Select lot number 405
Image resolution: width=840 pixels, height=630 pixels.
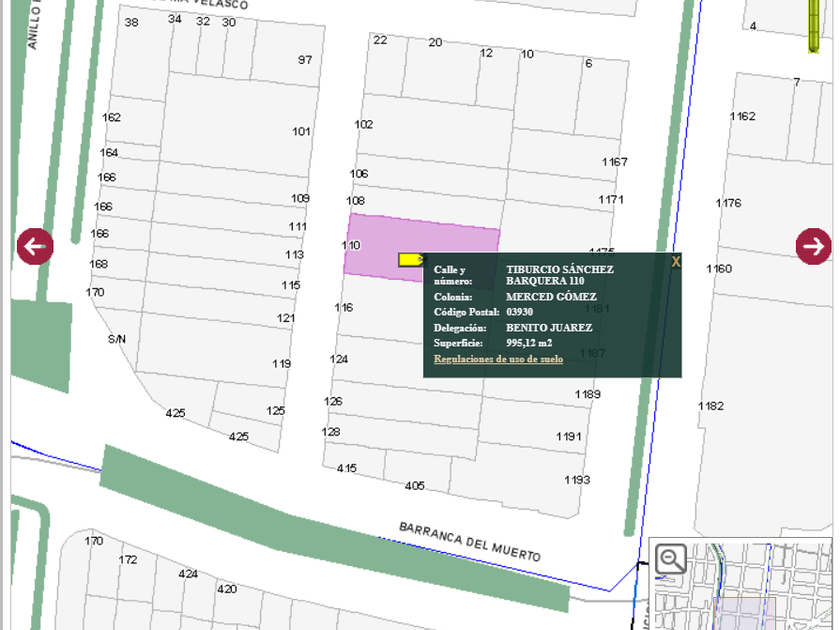point(414,486)
